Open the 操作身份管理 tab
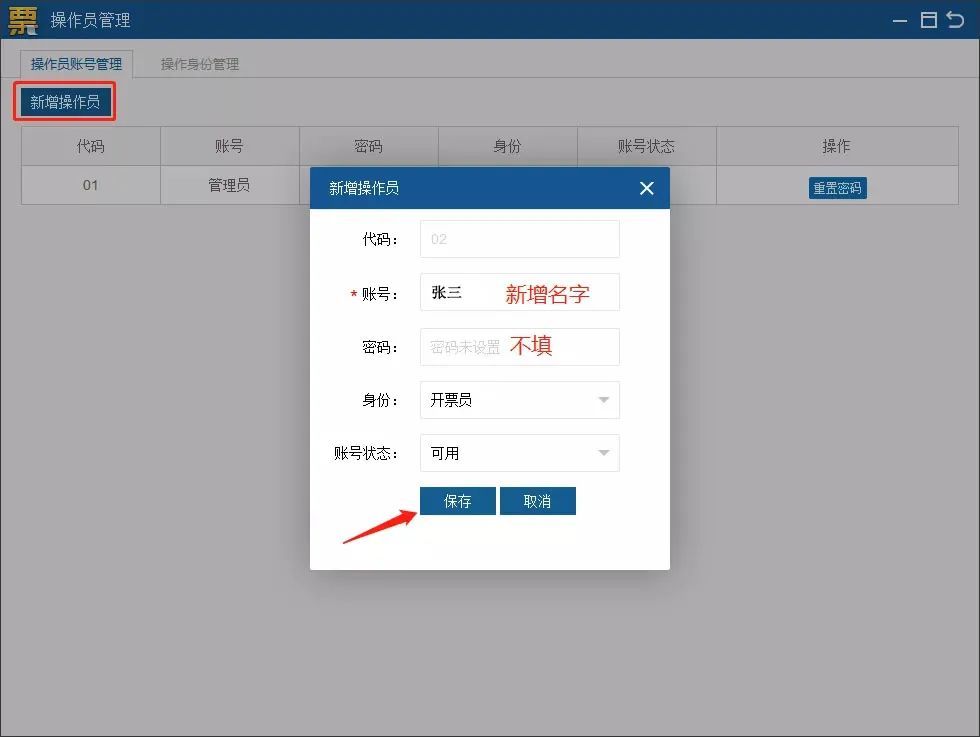The height and width of the screenshot is (737, 980). (200, 64)
